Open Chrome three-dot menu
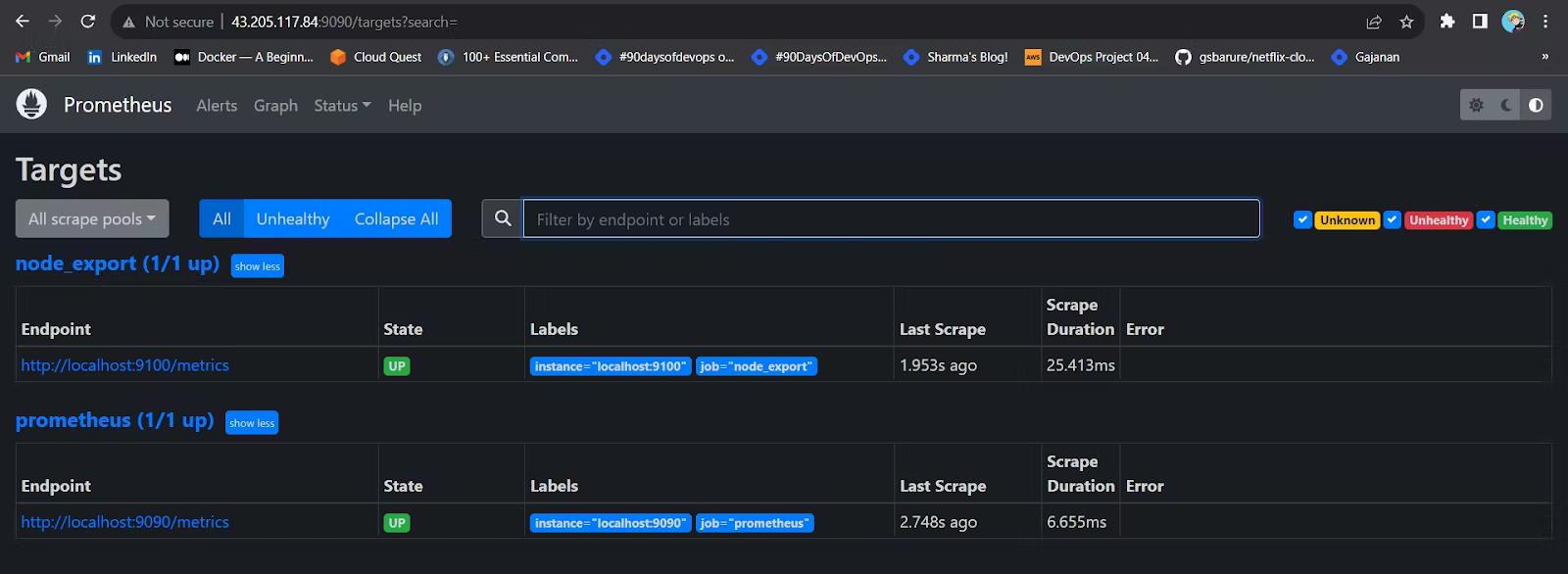Screen dimensions: 1568x574 tap(1545, 22)
